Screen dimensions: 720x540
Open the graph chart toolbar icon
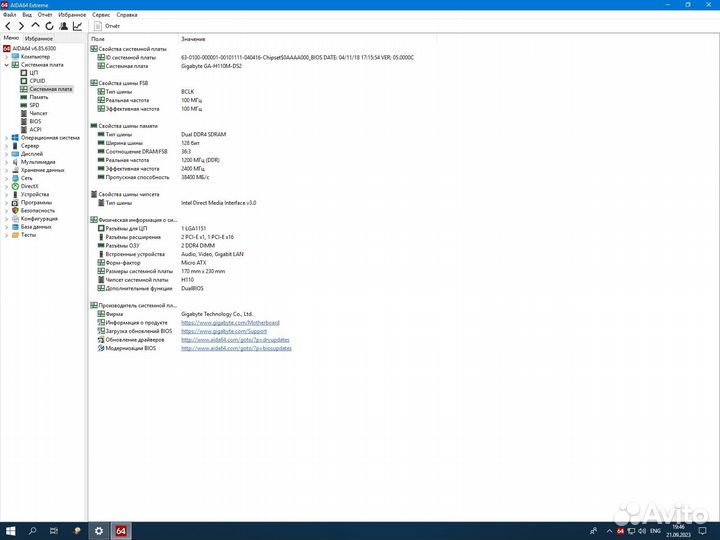[79, 26]
